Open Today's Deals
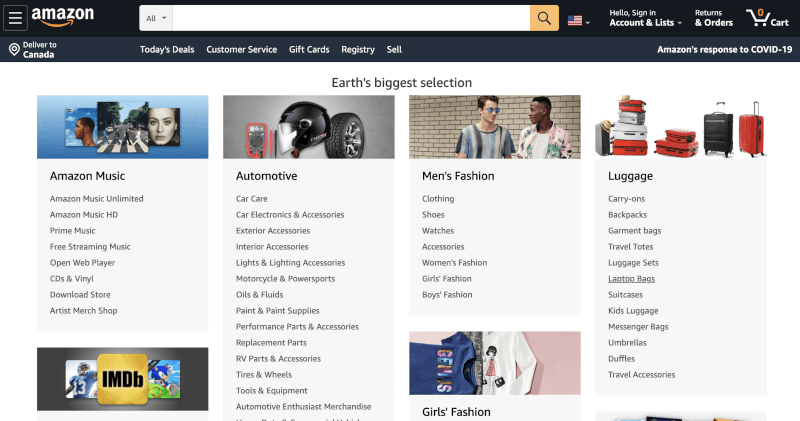The height and width of the screenshot is (421, 800). click(167, 49)
